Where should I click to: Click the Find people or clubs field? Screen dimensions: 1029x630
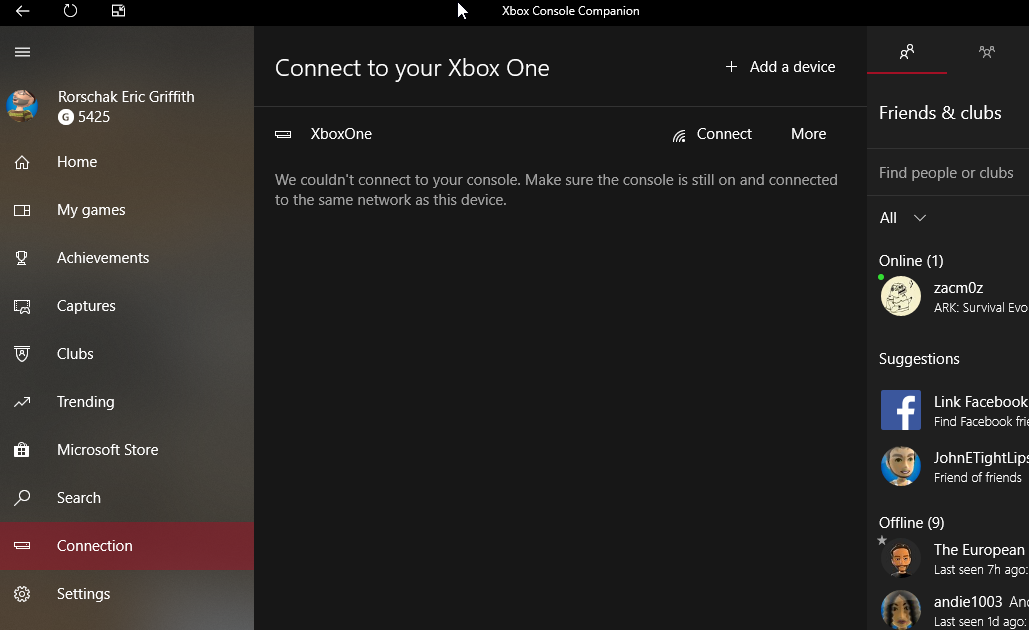coord(948,173)
